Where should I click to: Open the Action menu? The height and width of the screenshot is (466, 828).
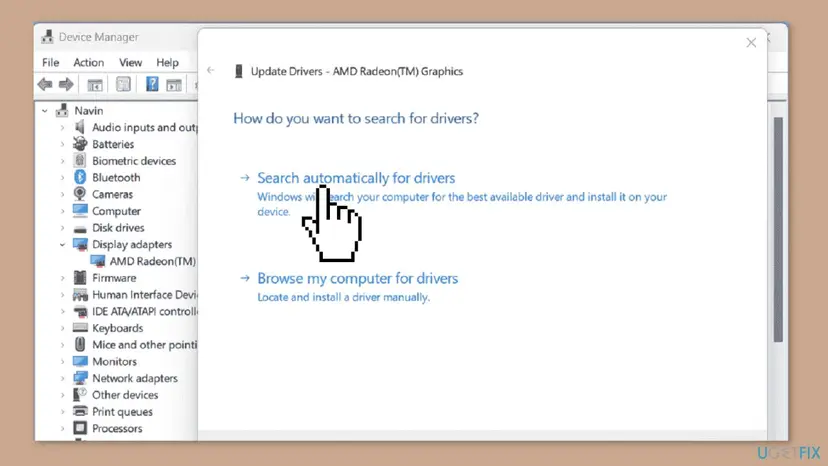89,62
